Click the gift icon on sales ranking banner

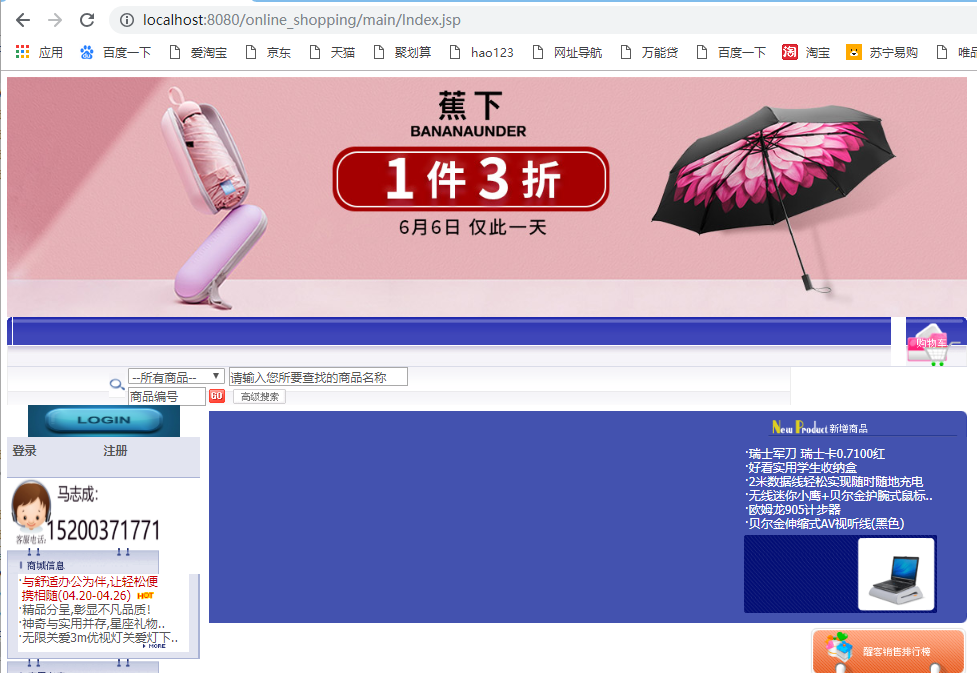tap(839, 646)
